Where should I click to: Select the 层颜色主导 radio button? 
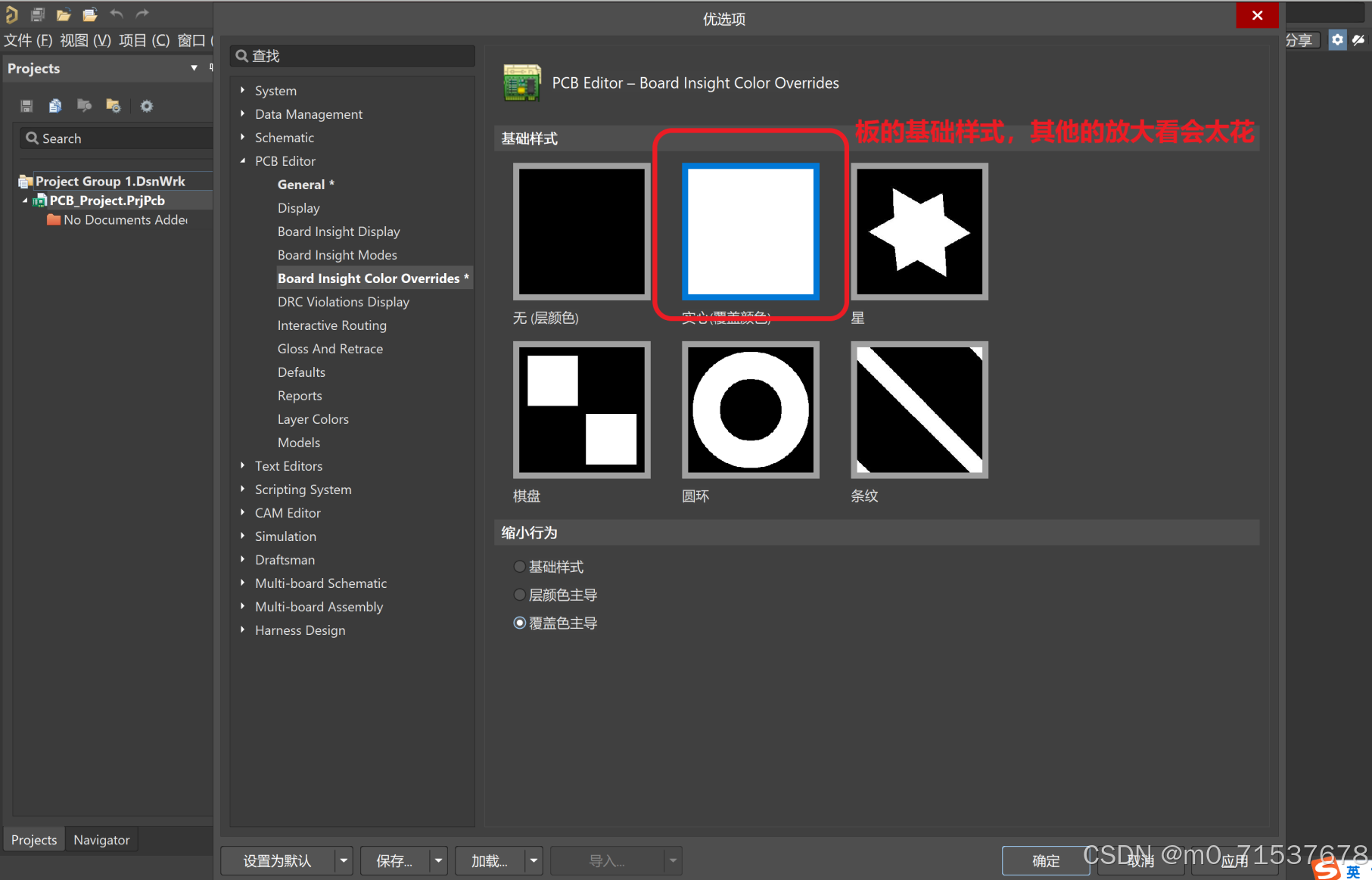pyautogui.click(x=519, y=595)
